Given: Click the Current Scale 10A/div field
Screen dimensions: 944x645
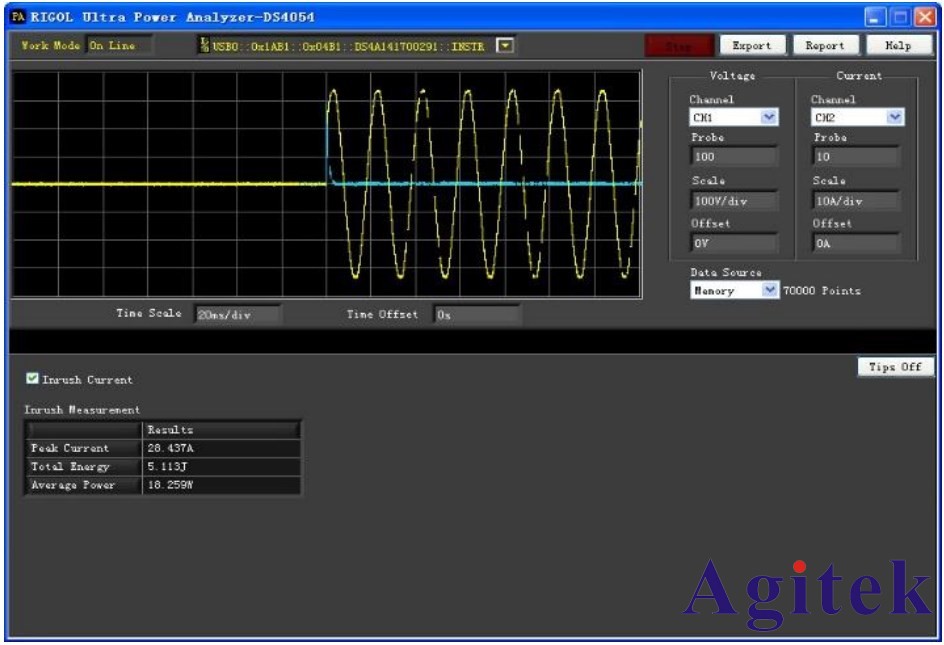Looking at the screenshot, I should pyautogui.click(x=855, y=201).
